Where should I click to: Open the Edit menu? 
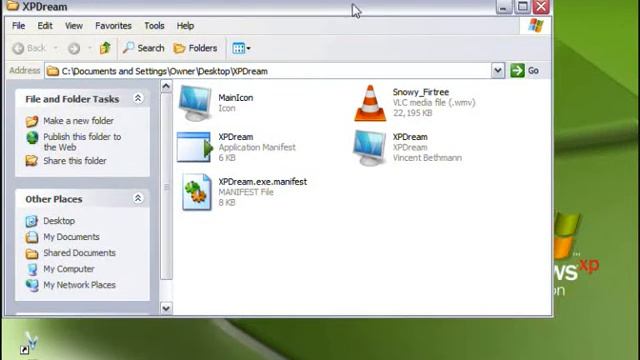point(45,26)
